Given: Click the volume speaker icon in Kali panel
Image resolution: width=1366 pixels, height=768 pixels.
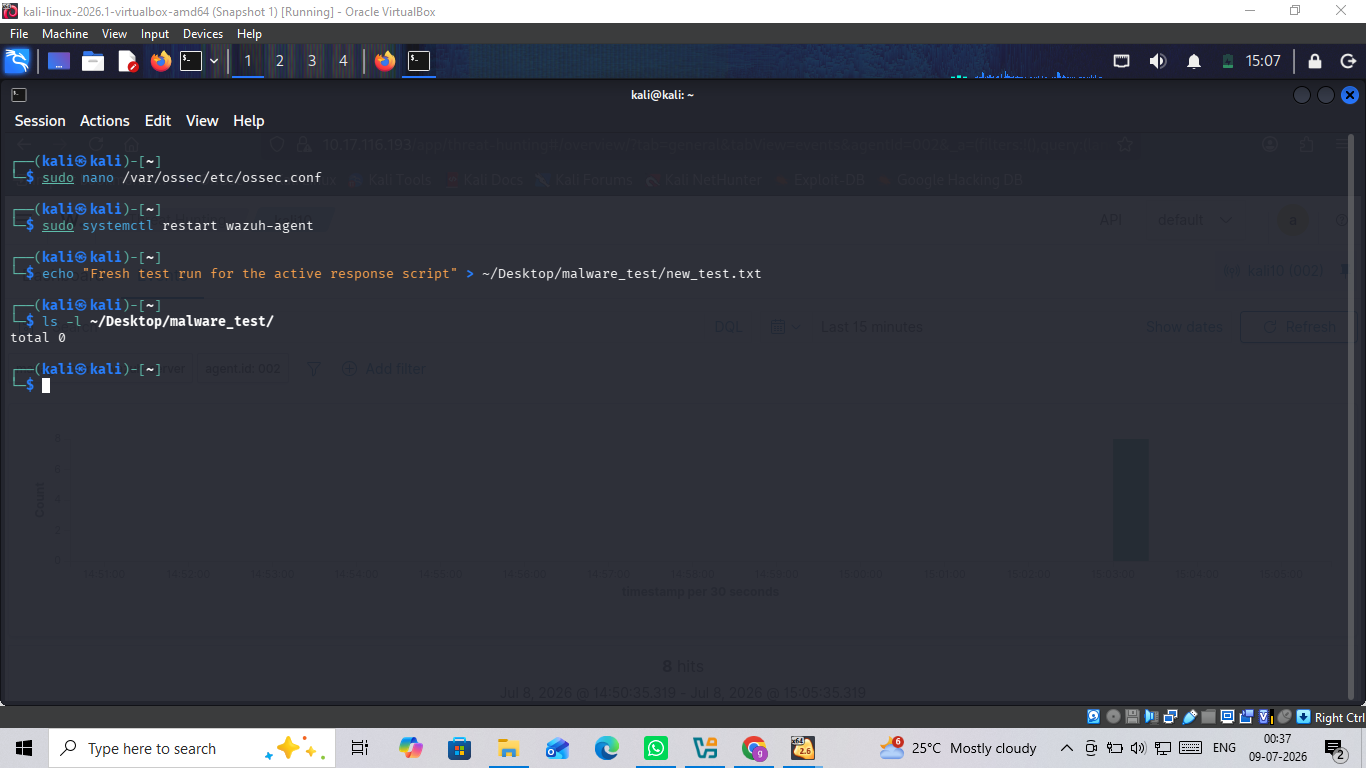Looking at the screenshot, I should click(1158, 61).
